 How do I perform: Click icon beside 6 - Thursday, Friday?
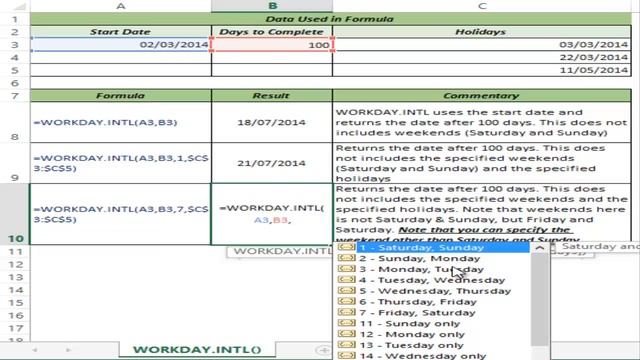tap(347, 301)
